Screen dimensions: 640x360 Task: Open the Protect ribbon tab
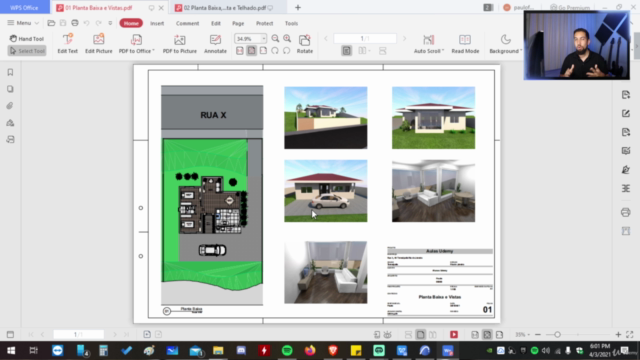(264, 23)
